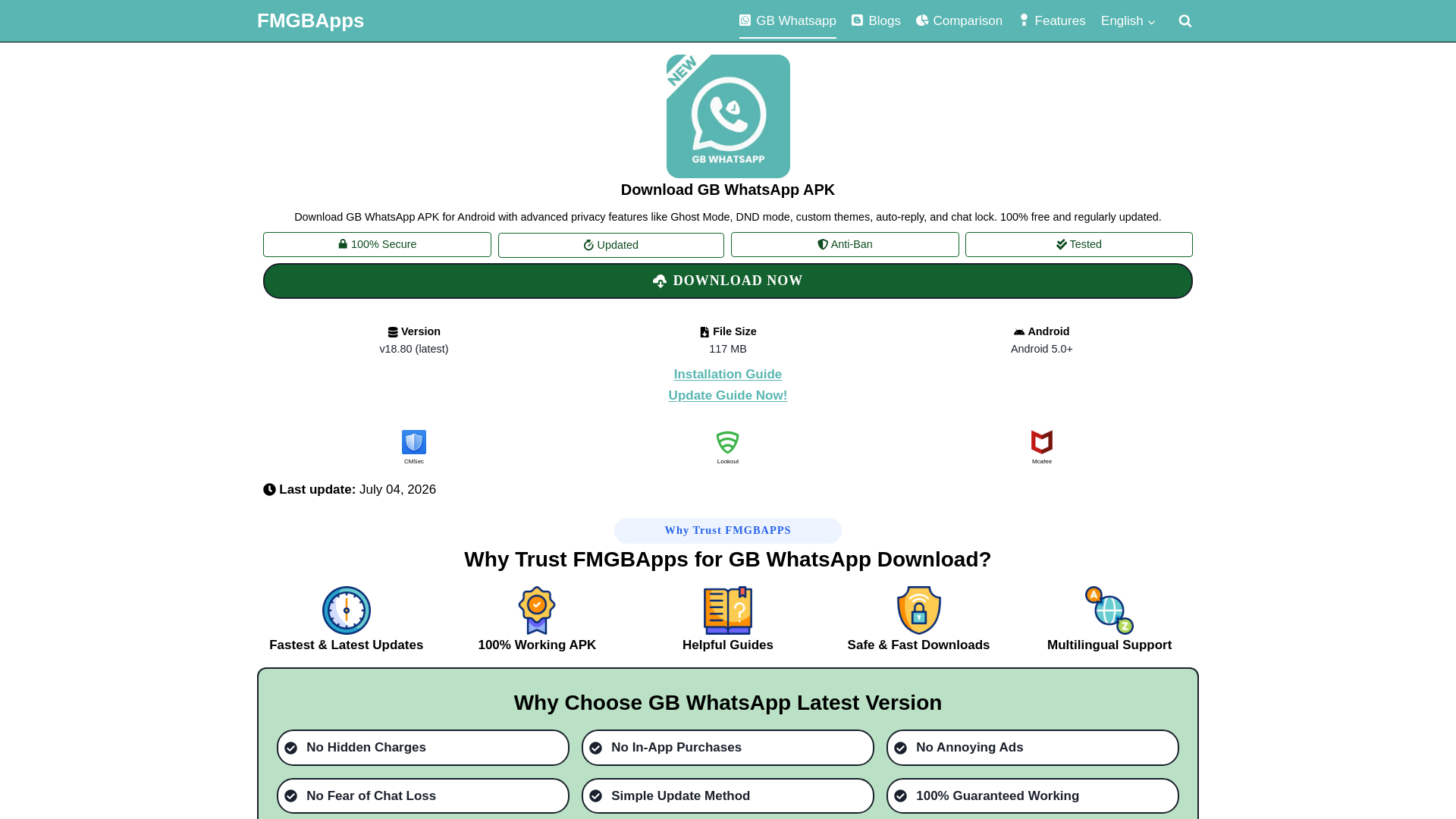
Task: Click the clock icon beside Last update
Action: click(269, 490)
